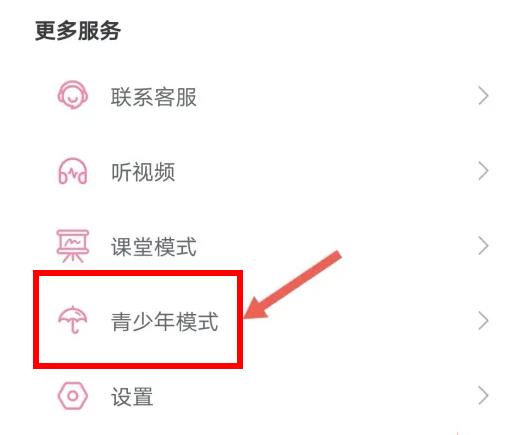Choose the 课堂模式 text label
Image resolution: width=520 pixels, height=435 pixels.
click(x=154, y=247)
